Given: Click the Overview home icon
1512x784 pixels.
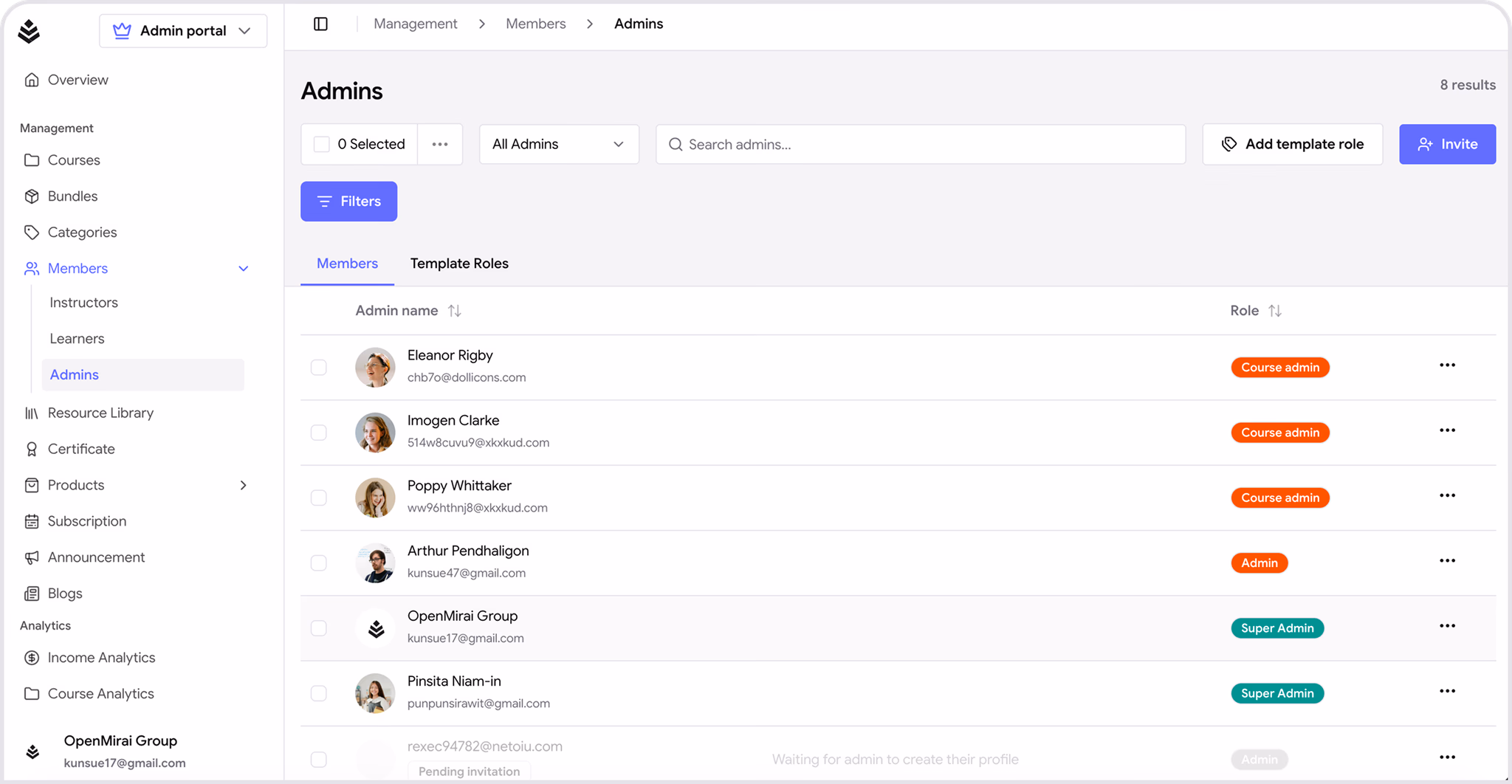Looking at the screenshot, I should pos(31,80).
